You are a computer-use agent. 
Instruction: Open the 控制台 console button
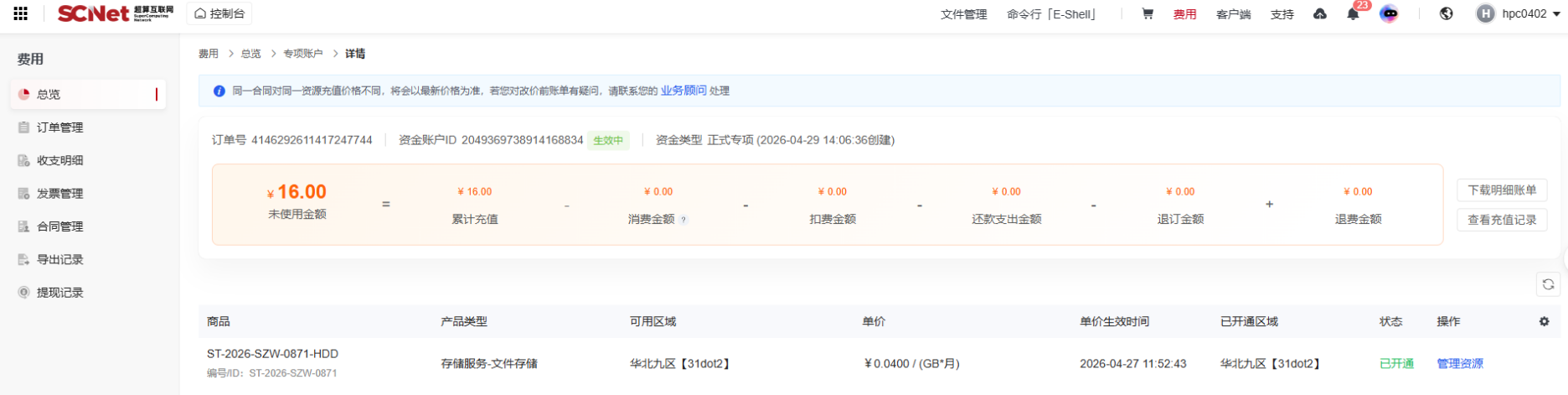[219, 13]
